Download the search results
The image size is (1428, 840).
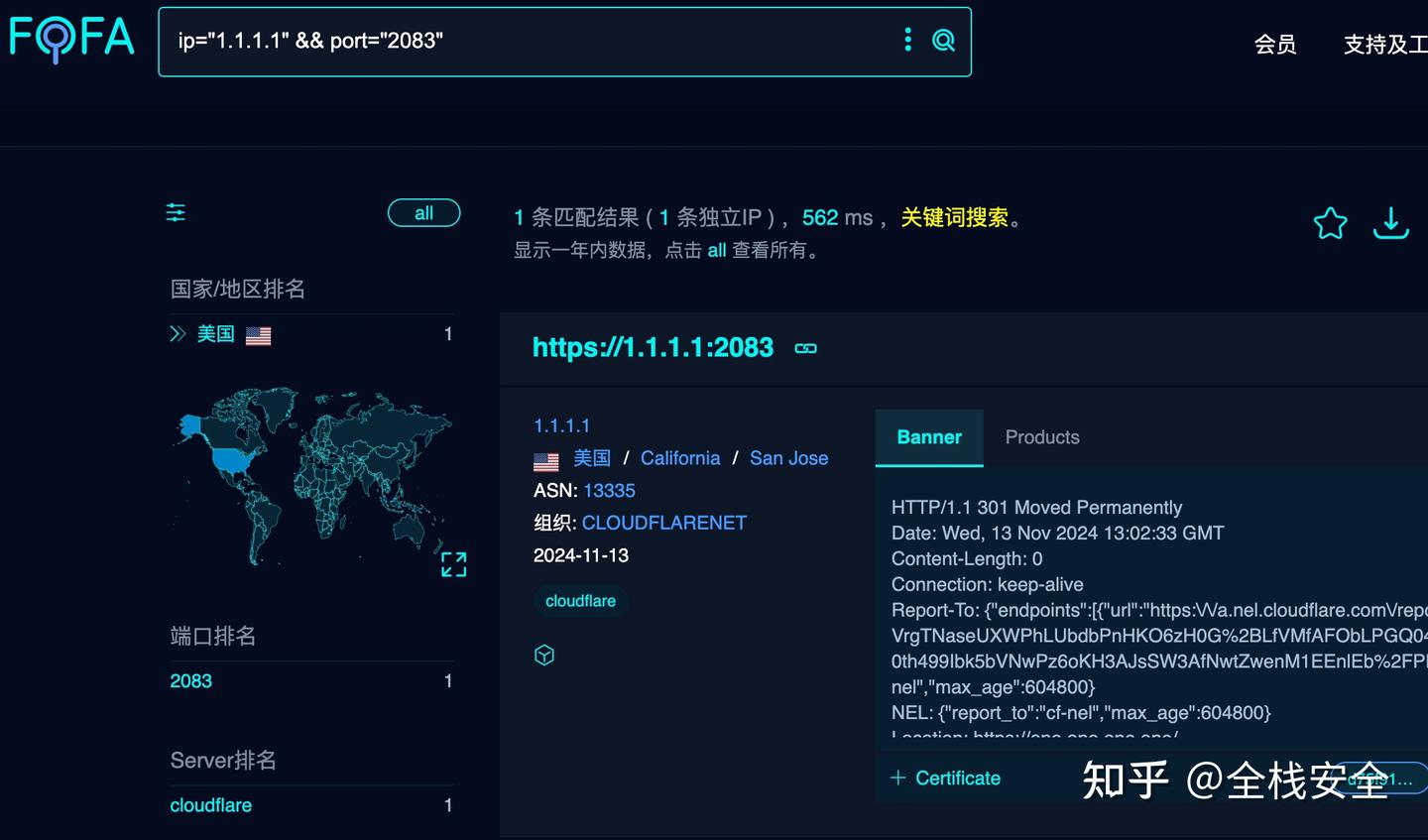[1390, 223]
